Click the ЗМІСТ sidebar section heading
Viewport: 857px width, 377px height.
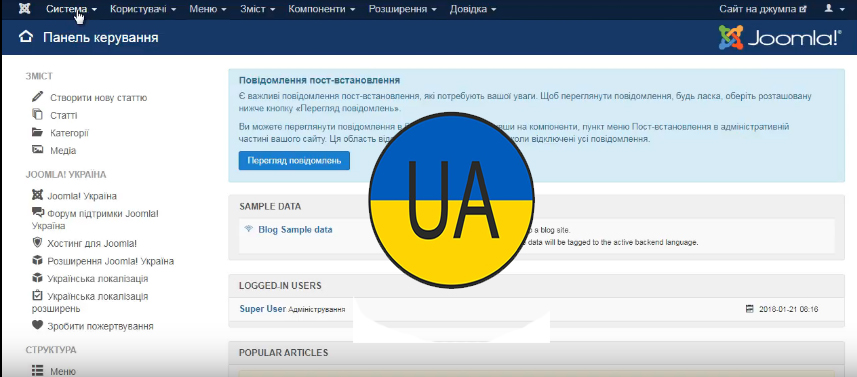pos(39,76)
